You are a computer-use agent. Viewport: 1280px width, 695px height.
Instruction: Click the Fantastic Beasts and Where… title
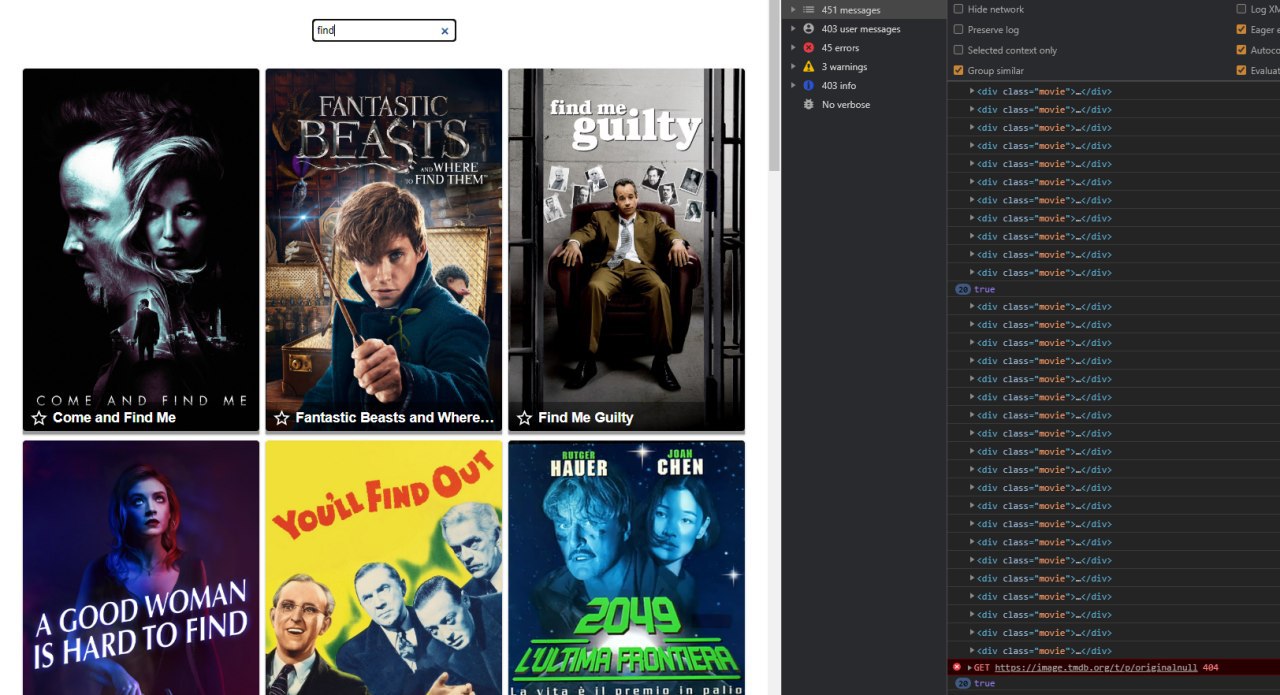pos(395,418)
